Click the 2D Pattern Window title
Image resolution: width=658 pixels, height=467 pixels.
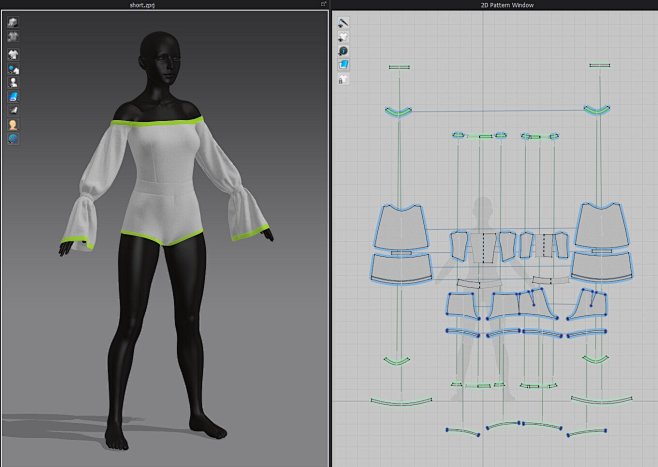[494, 5]
